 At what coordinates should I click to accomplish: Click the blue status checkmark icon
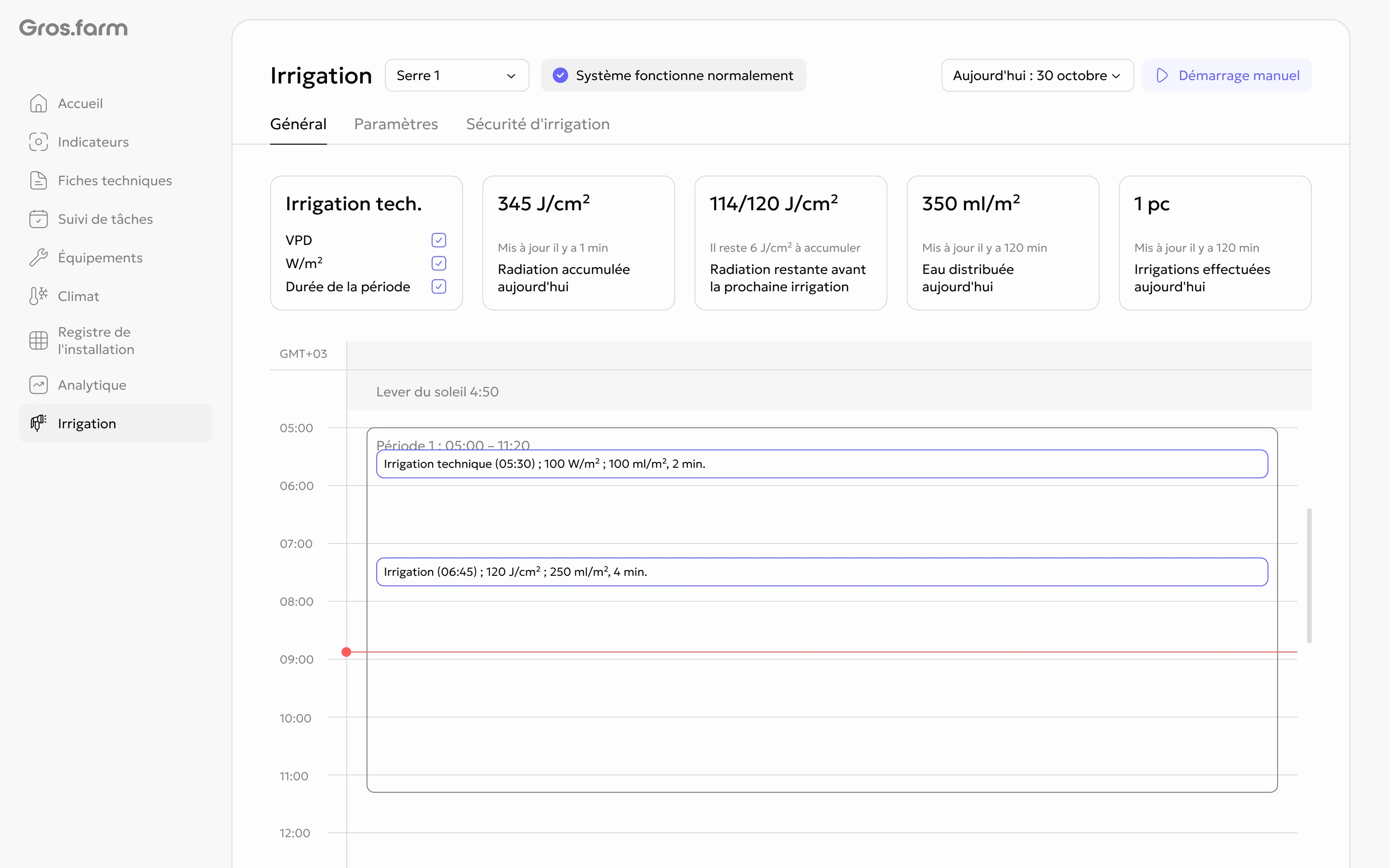coord(560,75)
